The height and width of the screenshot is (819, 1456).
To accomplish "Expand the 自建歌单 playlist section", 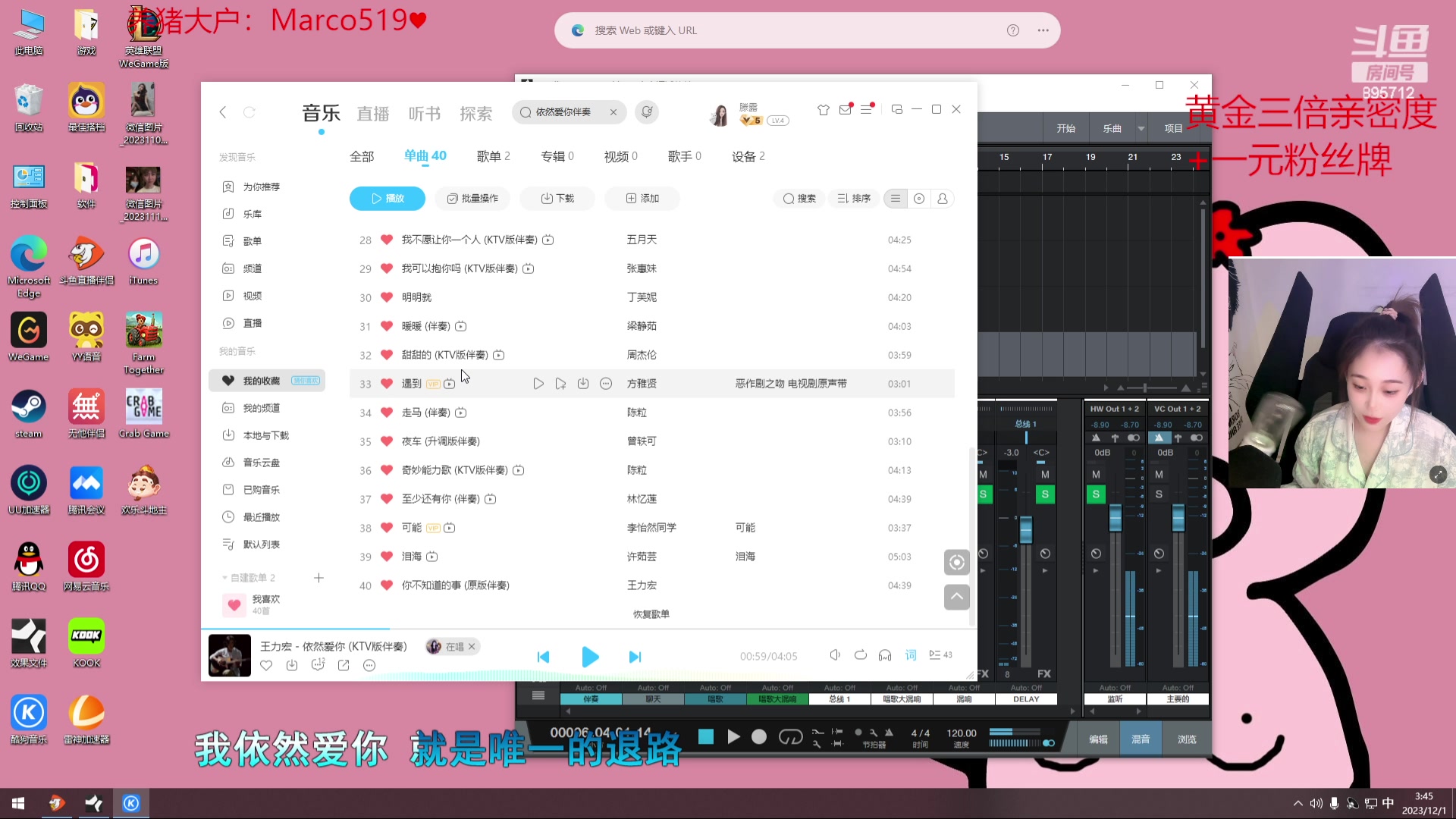I will click(224, 577).
